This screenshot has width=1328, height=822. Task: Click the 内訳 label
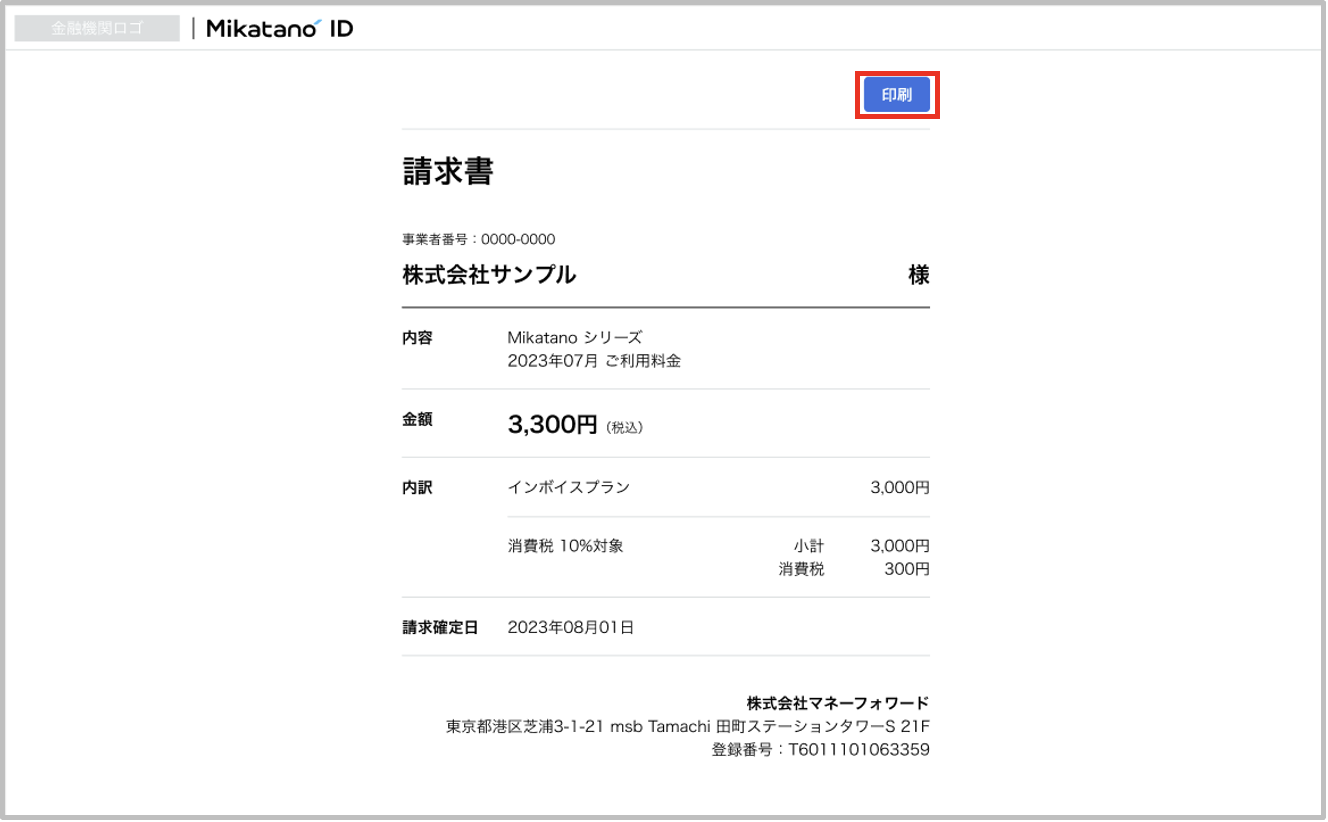[x=417, y=488]
